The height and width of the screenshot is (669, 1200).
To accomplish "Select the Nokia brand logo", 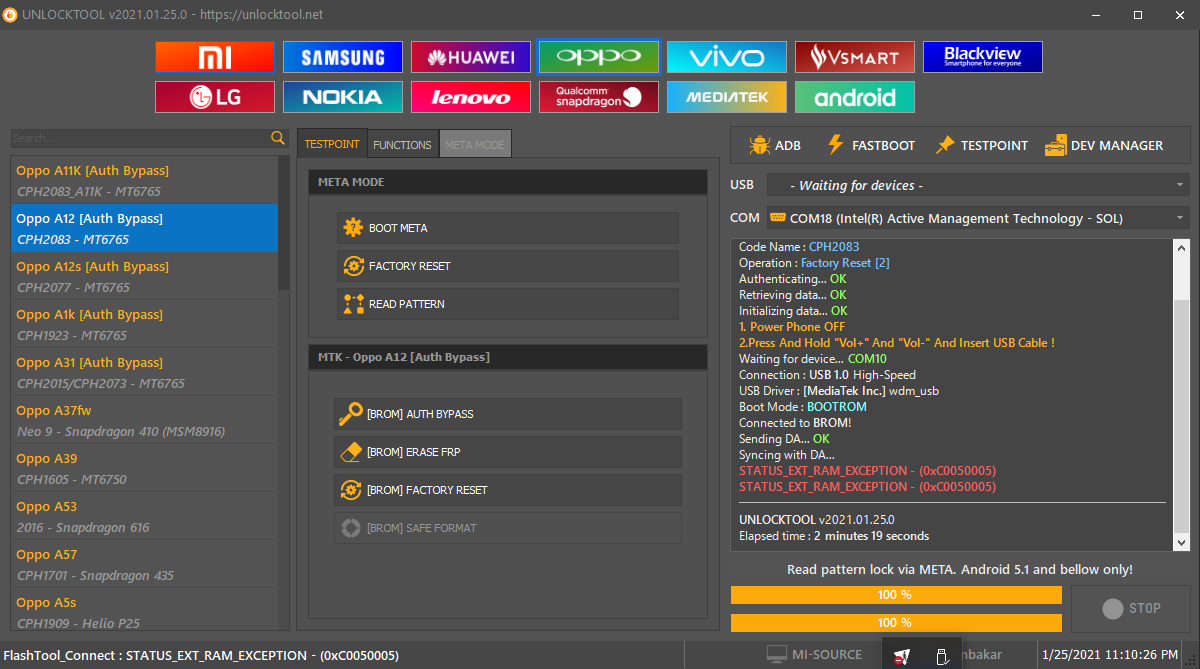I will coord(343,97).
